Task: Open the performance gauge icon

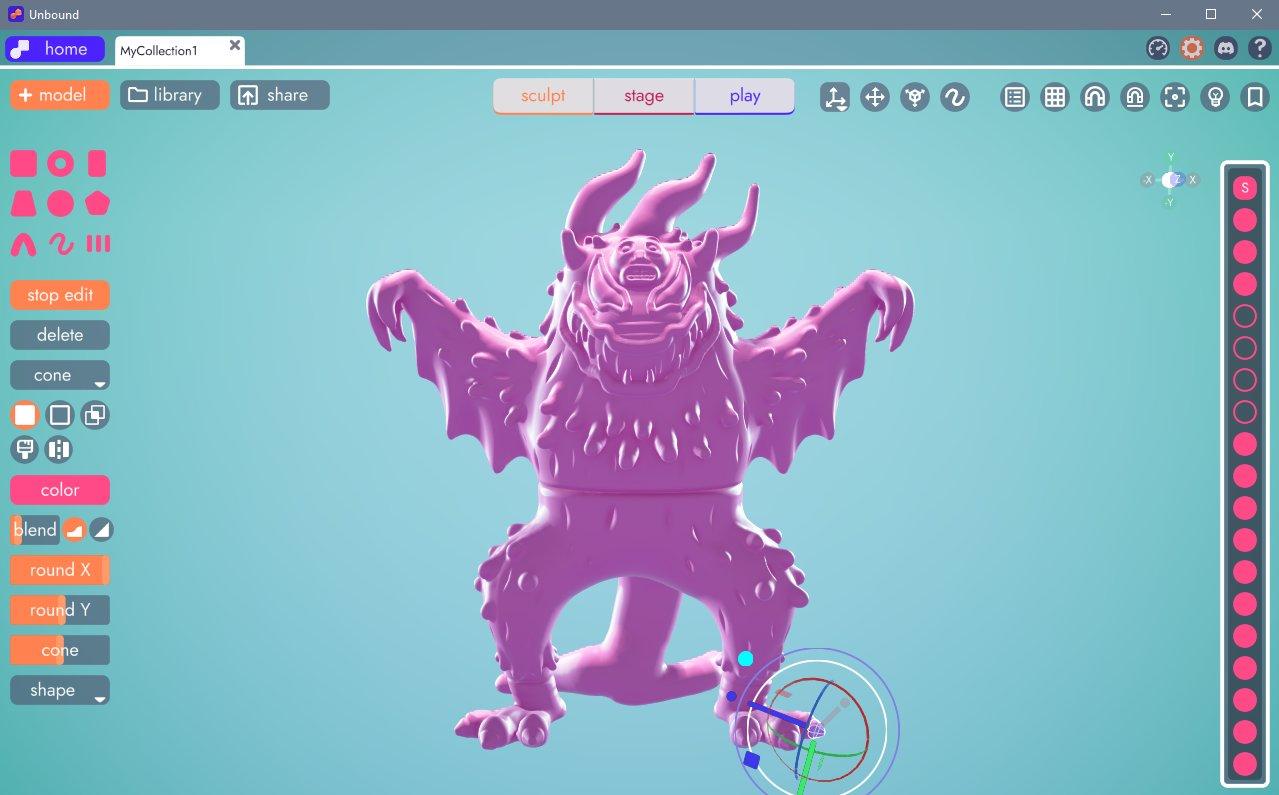Action: [1158, 48]
